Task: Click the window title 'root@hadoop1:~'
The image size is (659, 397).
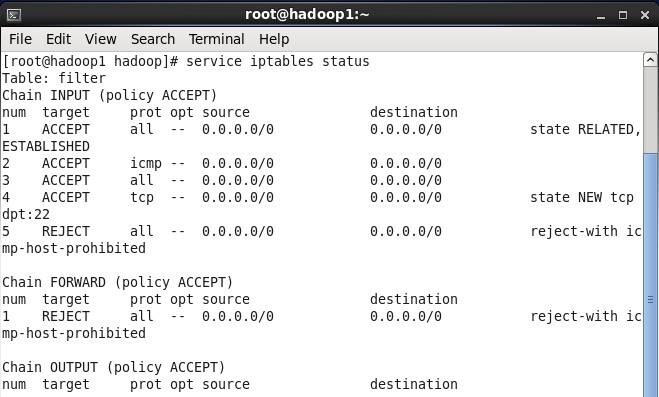Action: pyautogui.click(x=307, y=15)
